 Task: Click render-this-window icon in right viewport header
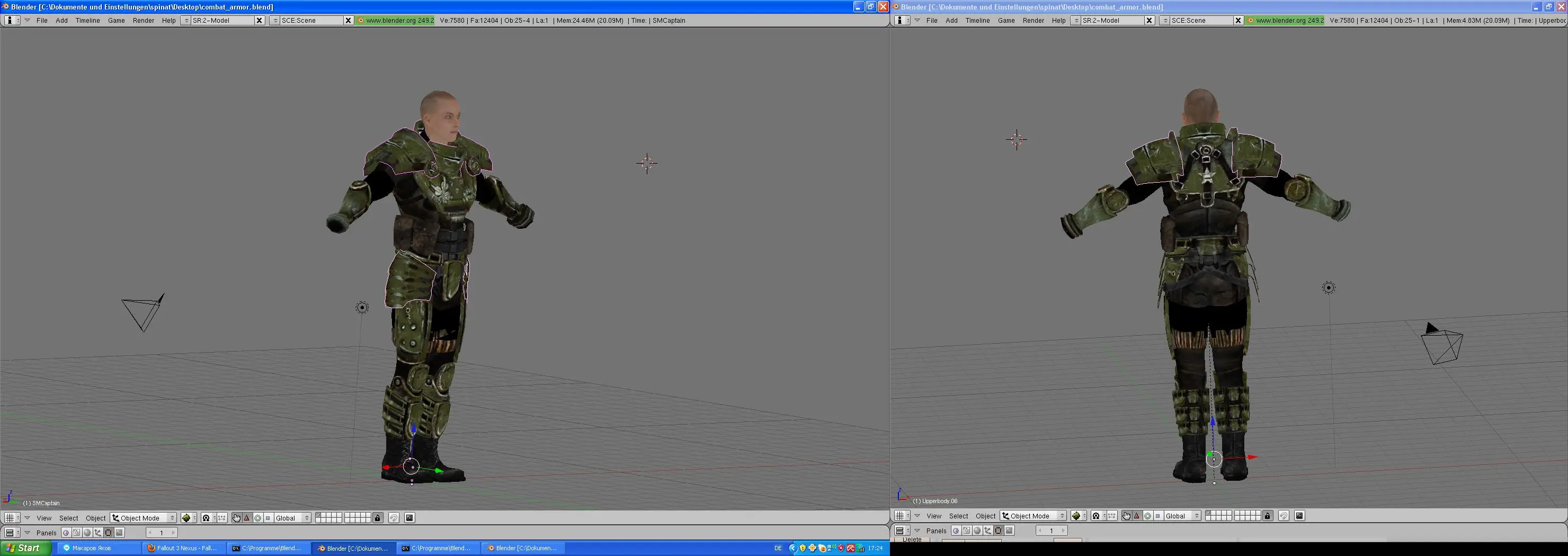(x=1299, y=516)
